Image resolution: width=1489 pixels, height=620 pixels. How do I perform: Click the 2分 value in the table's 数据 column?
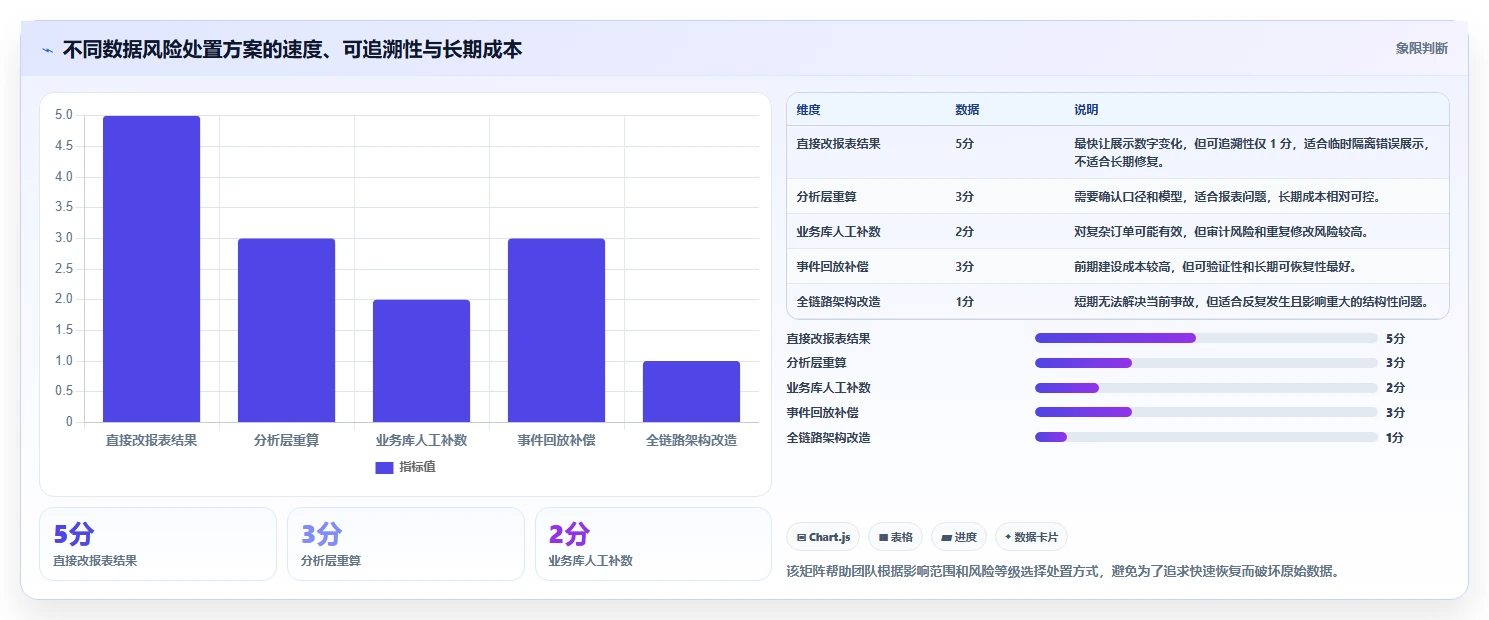[x=964, y=232]
